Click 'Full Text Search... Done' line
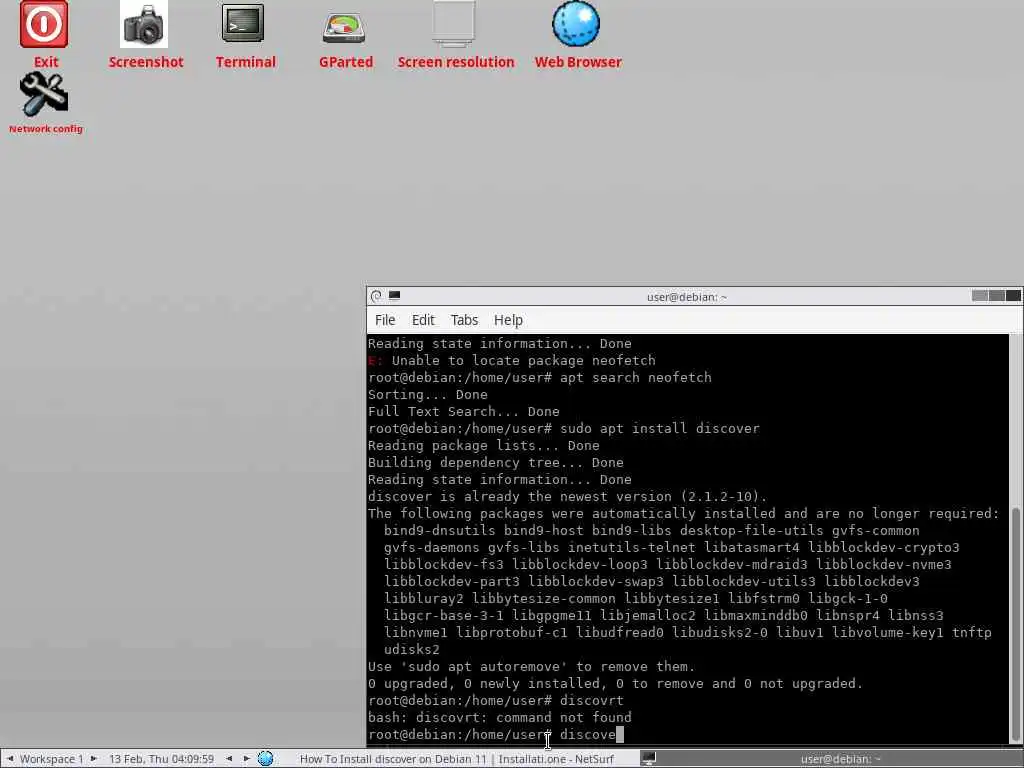The height and width of the screenshot is (768, 1024). [x=464, y=411]
